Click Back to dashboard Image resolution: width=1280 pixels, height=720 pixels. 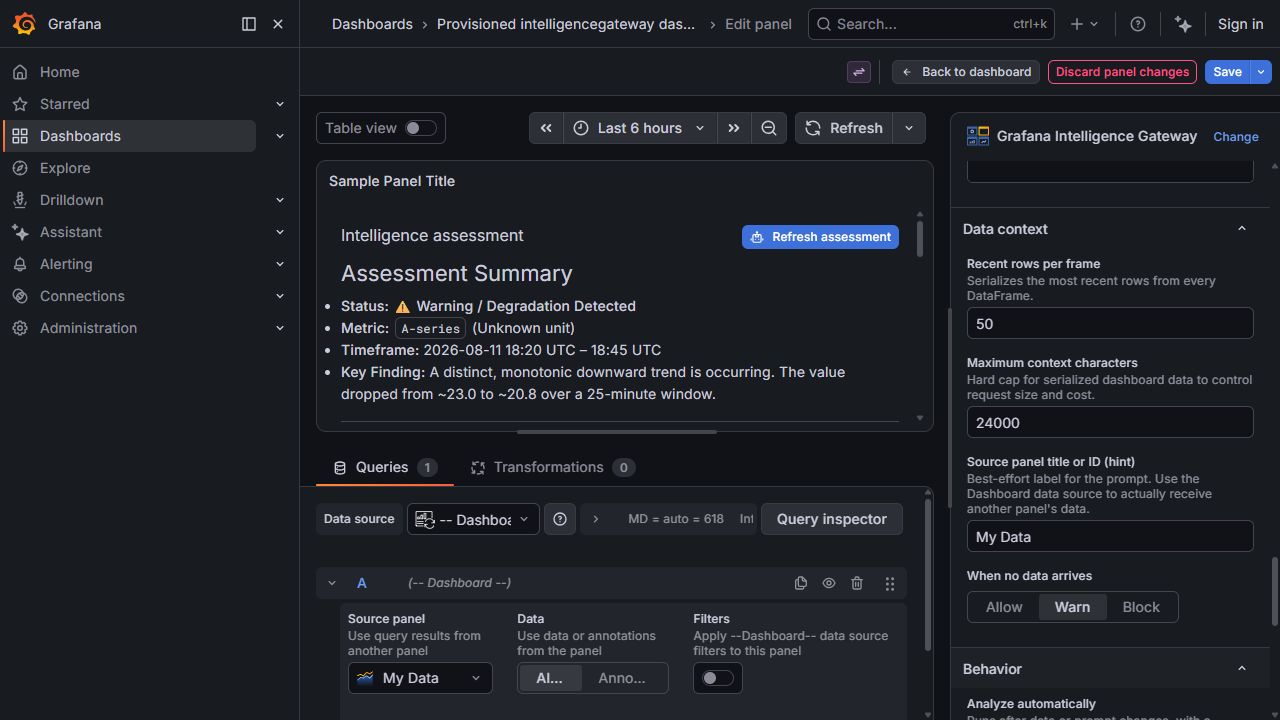click(x=966, y=72)
